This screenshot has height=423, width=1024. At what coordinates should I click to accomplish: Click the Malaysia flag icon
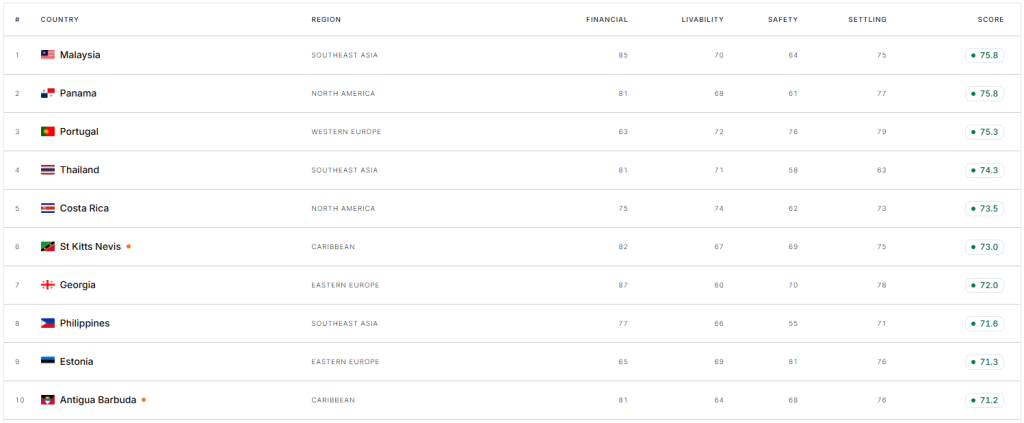coord(48,55)
